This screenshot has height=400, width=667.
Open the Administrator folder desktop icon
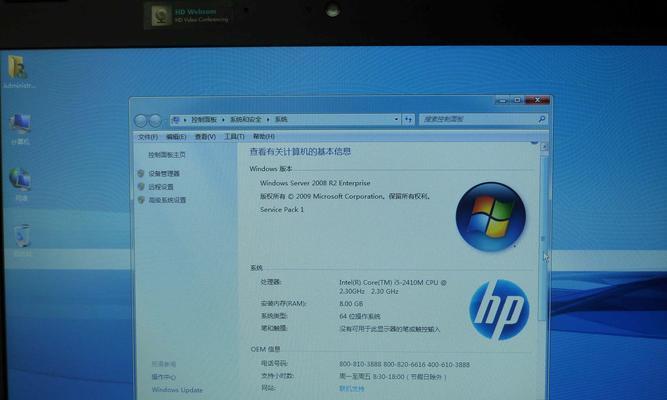[18, 71]
